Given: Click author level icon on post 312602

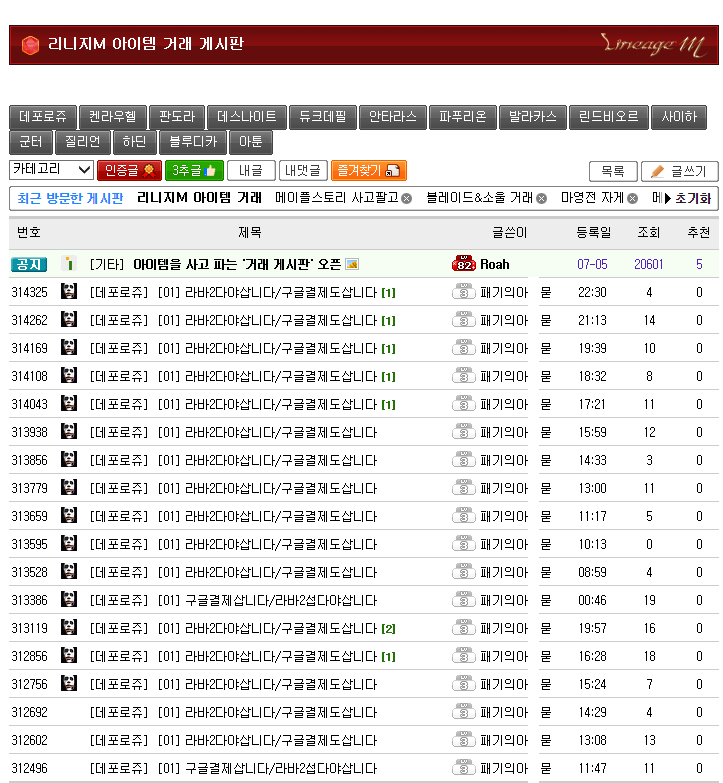Looking at the screenshot, I should pos(464,739).
